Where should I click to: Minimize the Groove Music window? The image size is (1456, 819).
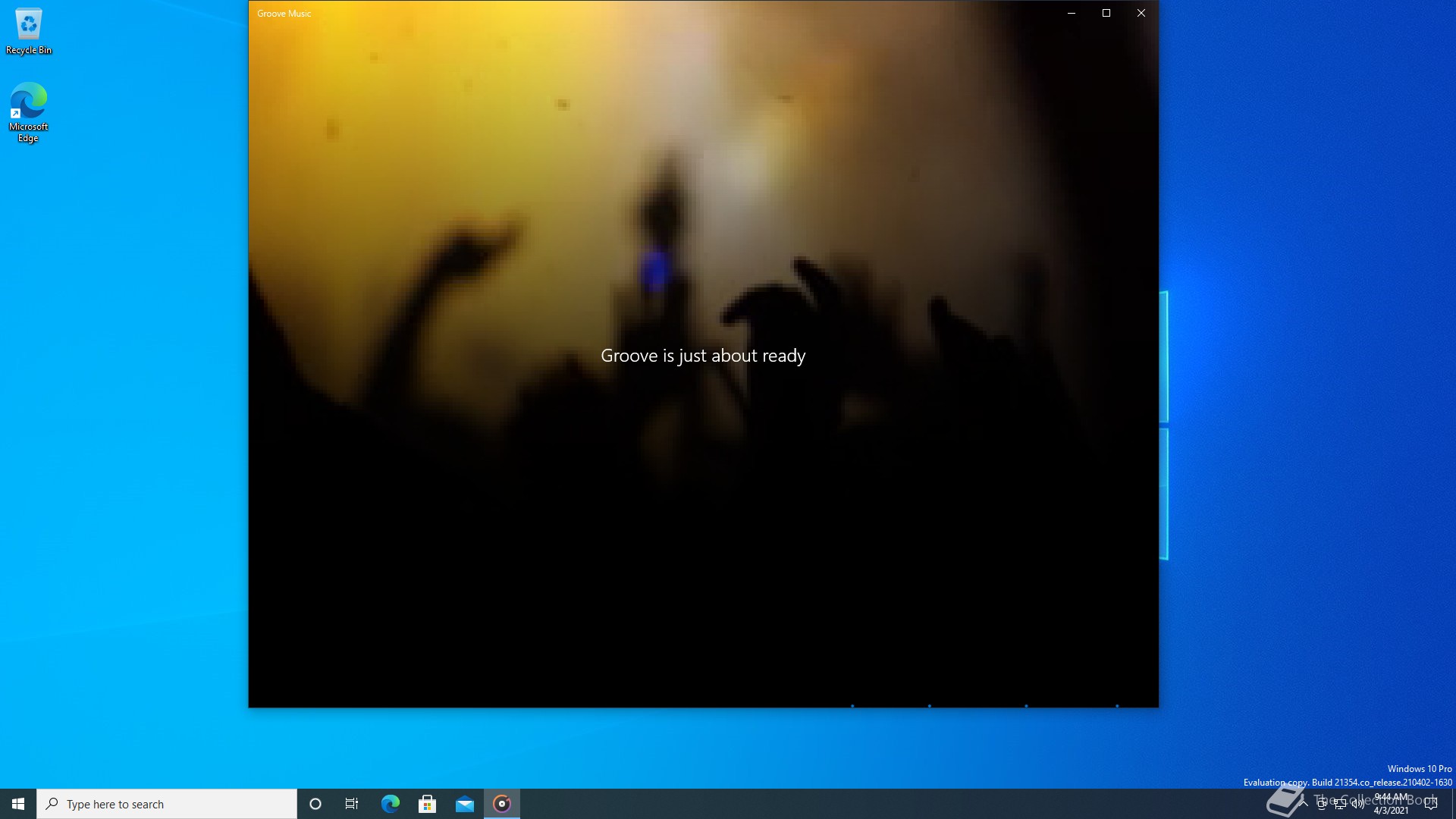[x=1072, y=13]
